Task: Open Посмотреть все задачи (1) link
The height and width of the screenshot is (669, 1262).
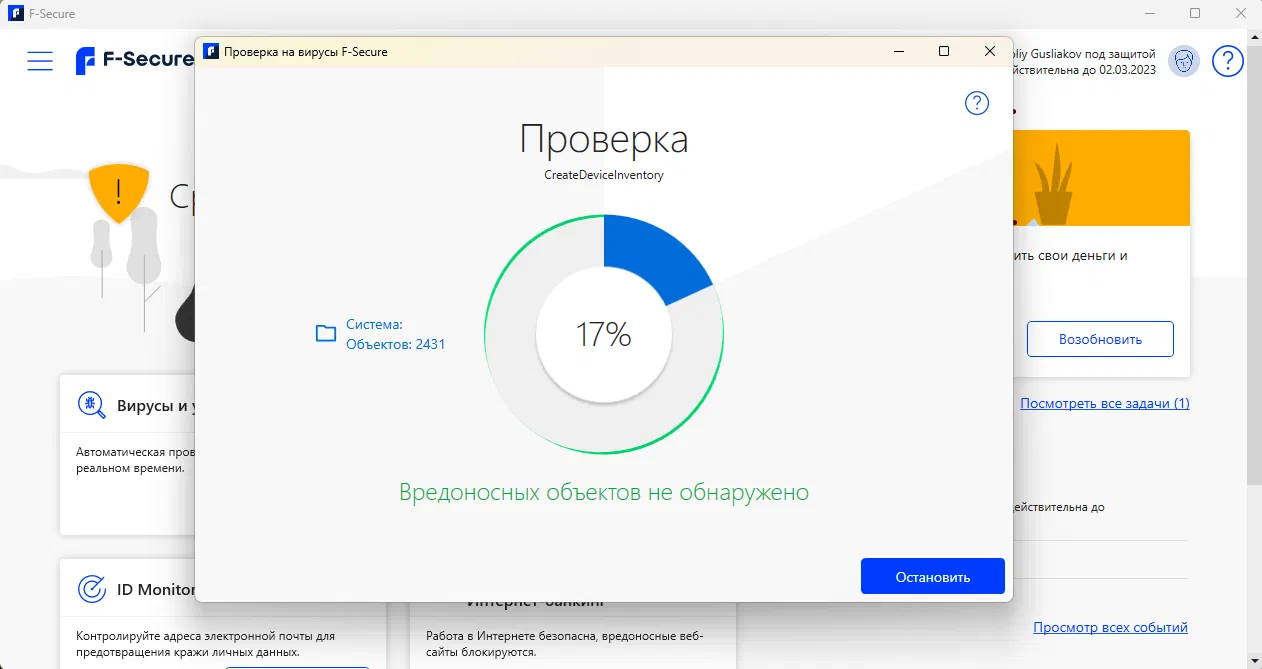Action: pos(1105,403)
